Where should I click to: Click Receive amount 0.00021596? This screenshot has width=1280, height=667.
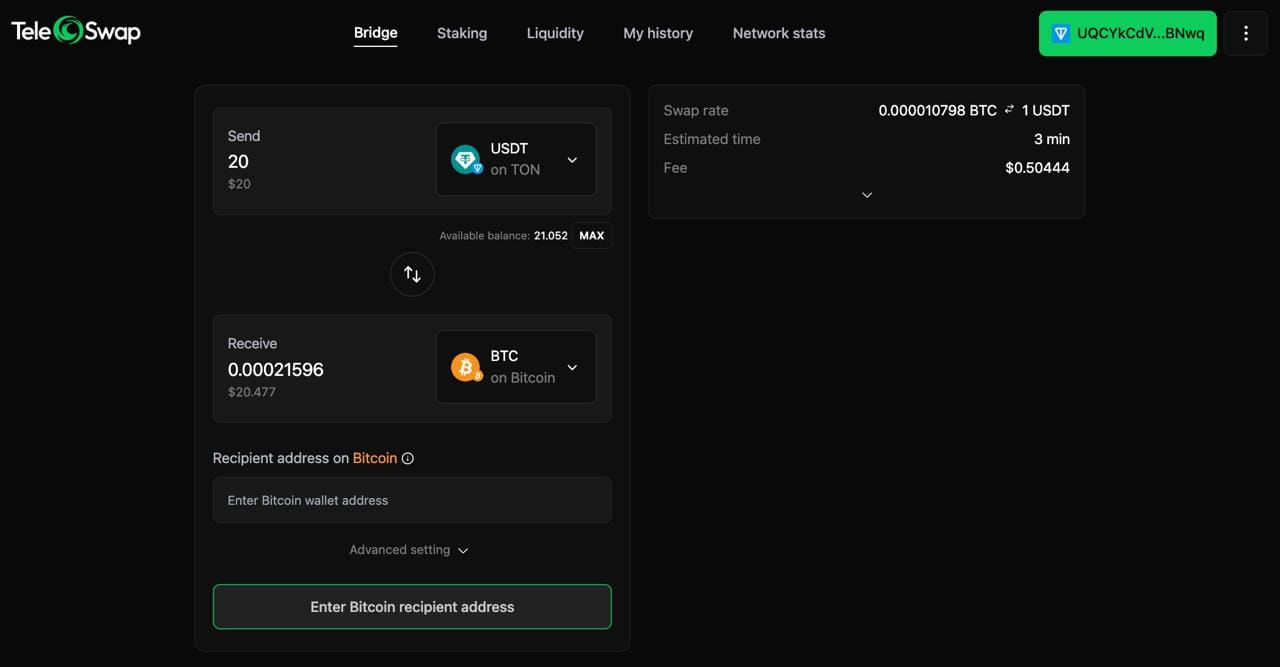pos(276,370)
